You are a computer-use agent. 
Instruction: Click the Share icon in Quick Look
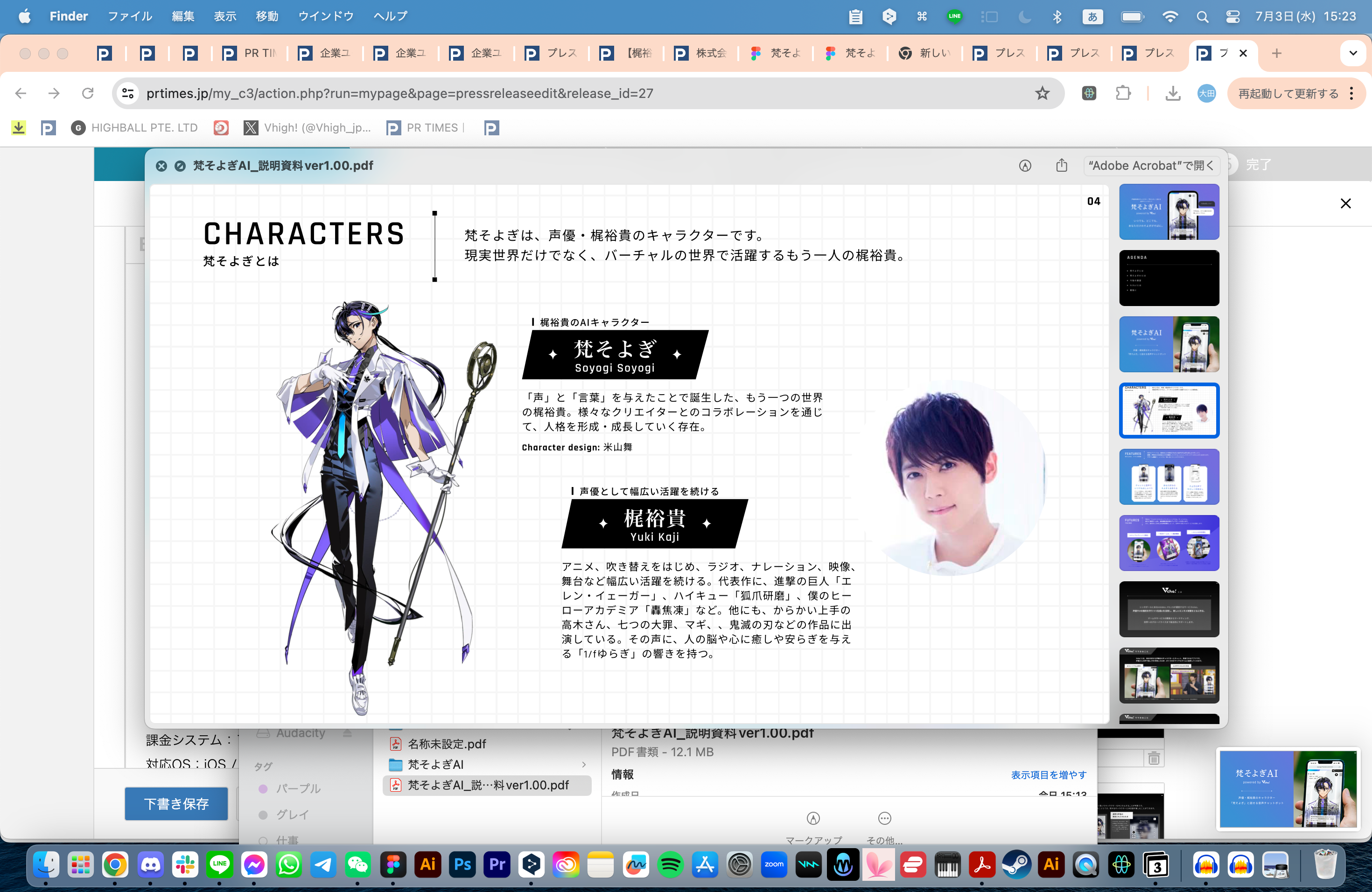(x=1061, y=166)
